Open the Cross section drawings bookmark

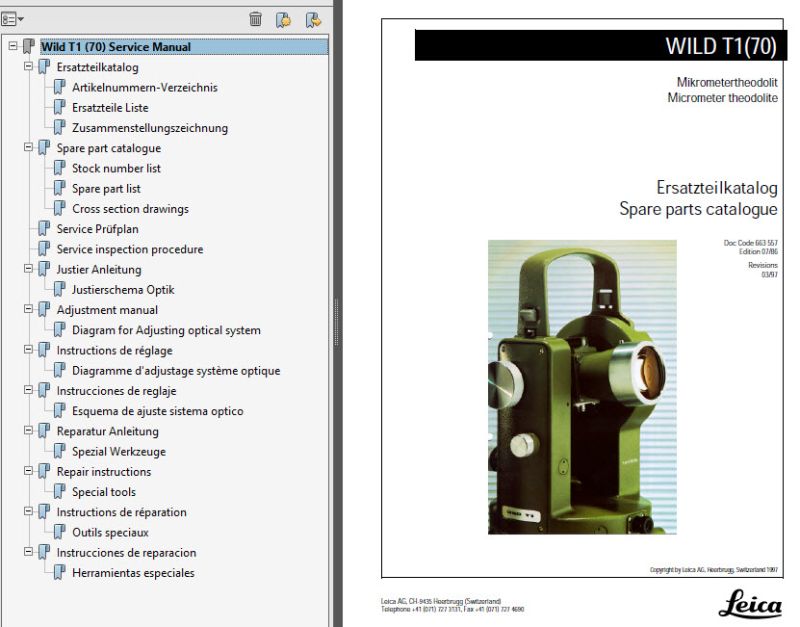(130, 209)
